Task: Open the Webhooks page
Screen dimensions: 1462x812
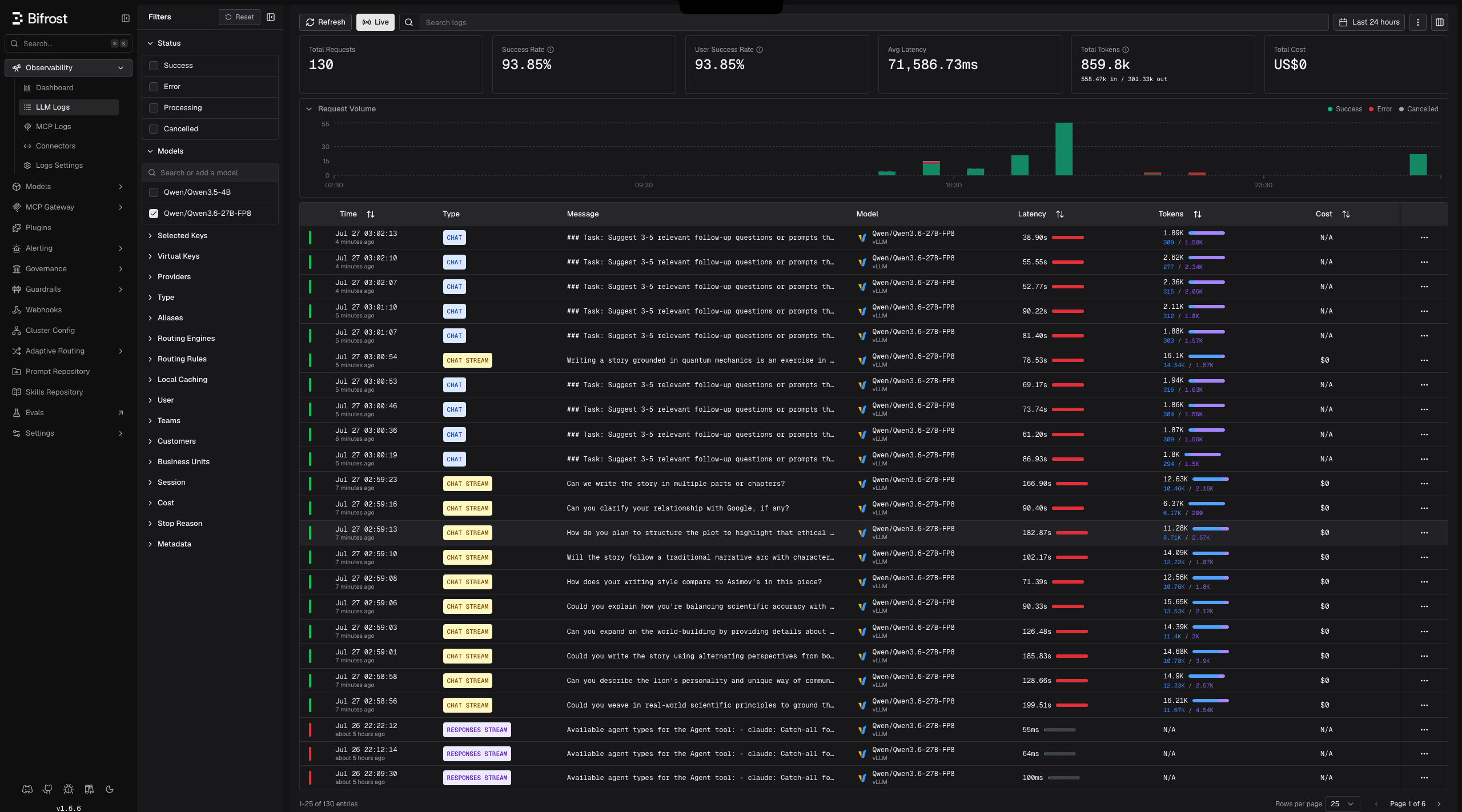Action: (x=43, y=310)
